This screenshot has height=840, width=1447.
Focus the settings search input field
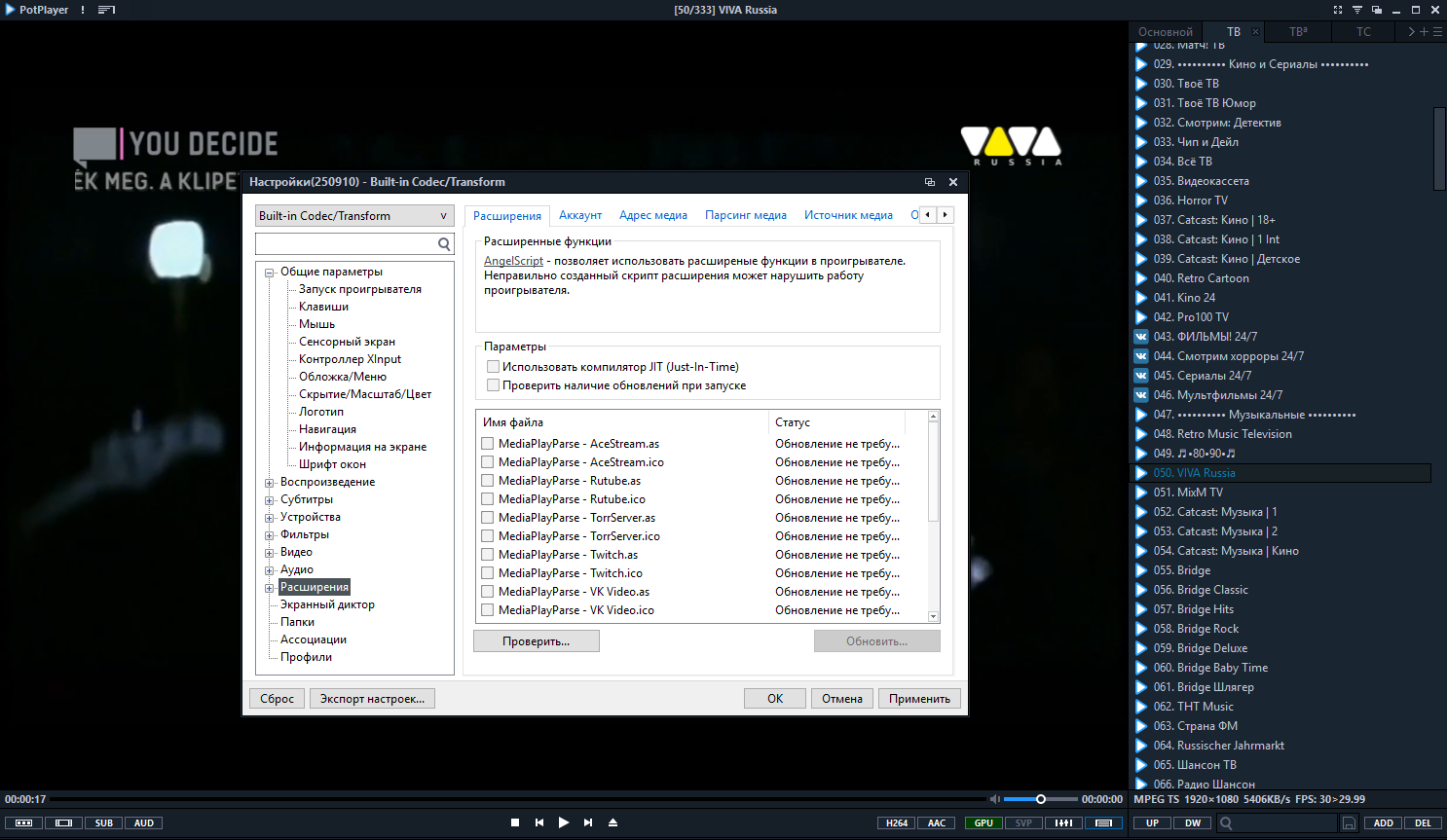coord(354,243)
